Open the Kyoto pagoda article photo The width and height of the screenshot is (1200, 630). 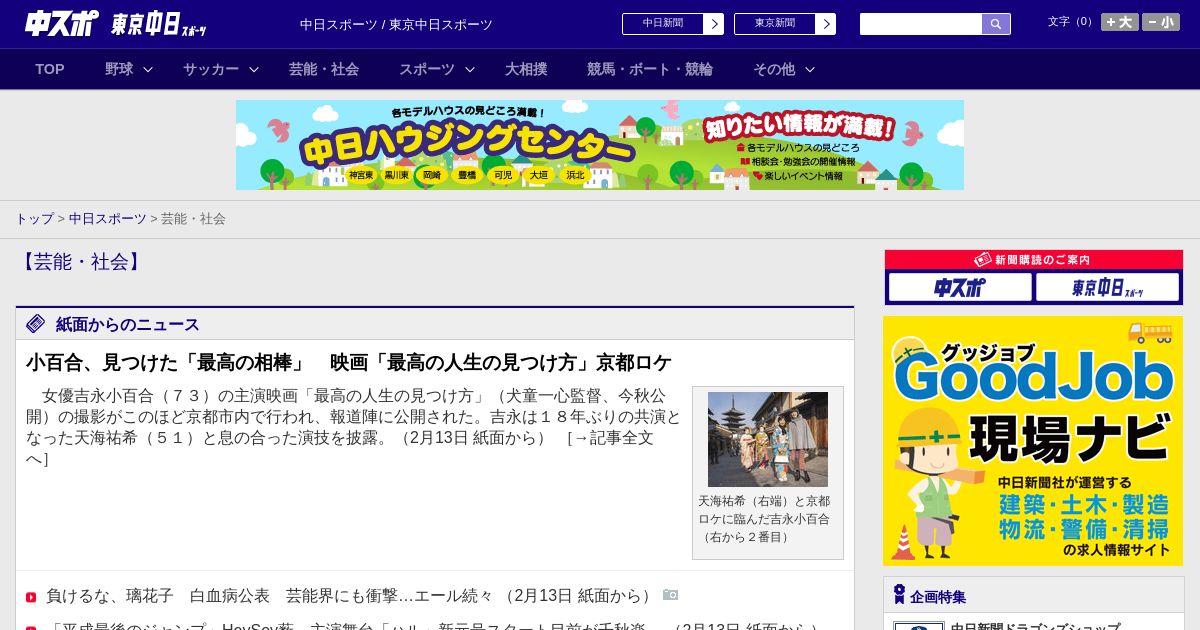(768, 439)
